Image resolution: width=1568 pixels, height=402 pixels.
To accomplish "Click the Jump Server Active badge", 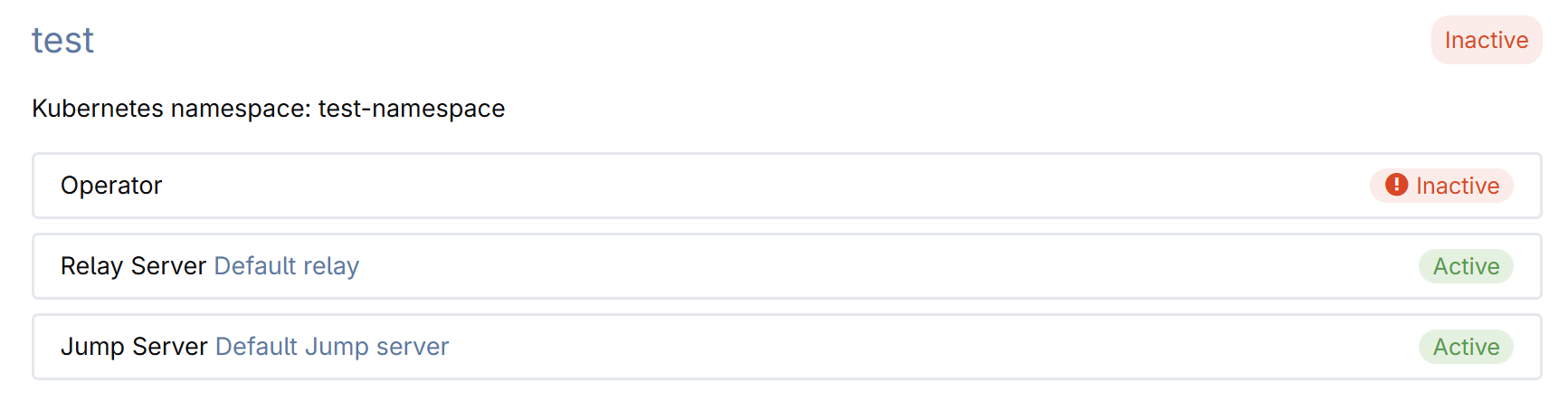I will pyautogui.click(x=1466, y=347).
